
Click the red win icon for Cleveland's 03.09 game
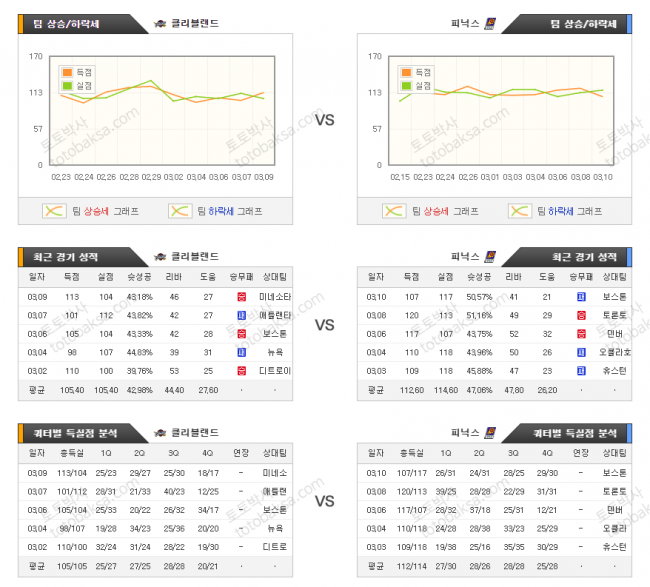coord(241,297)
